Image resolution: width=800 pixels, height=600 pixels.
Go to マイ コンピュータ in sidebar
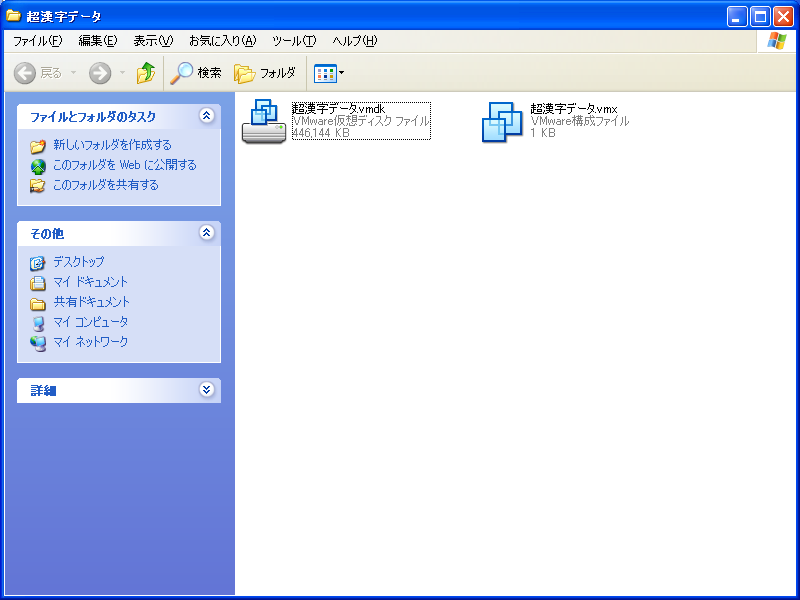coord(90,322)
